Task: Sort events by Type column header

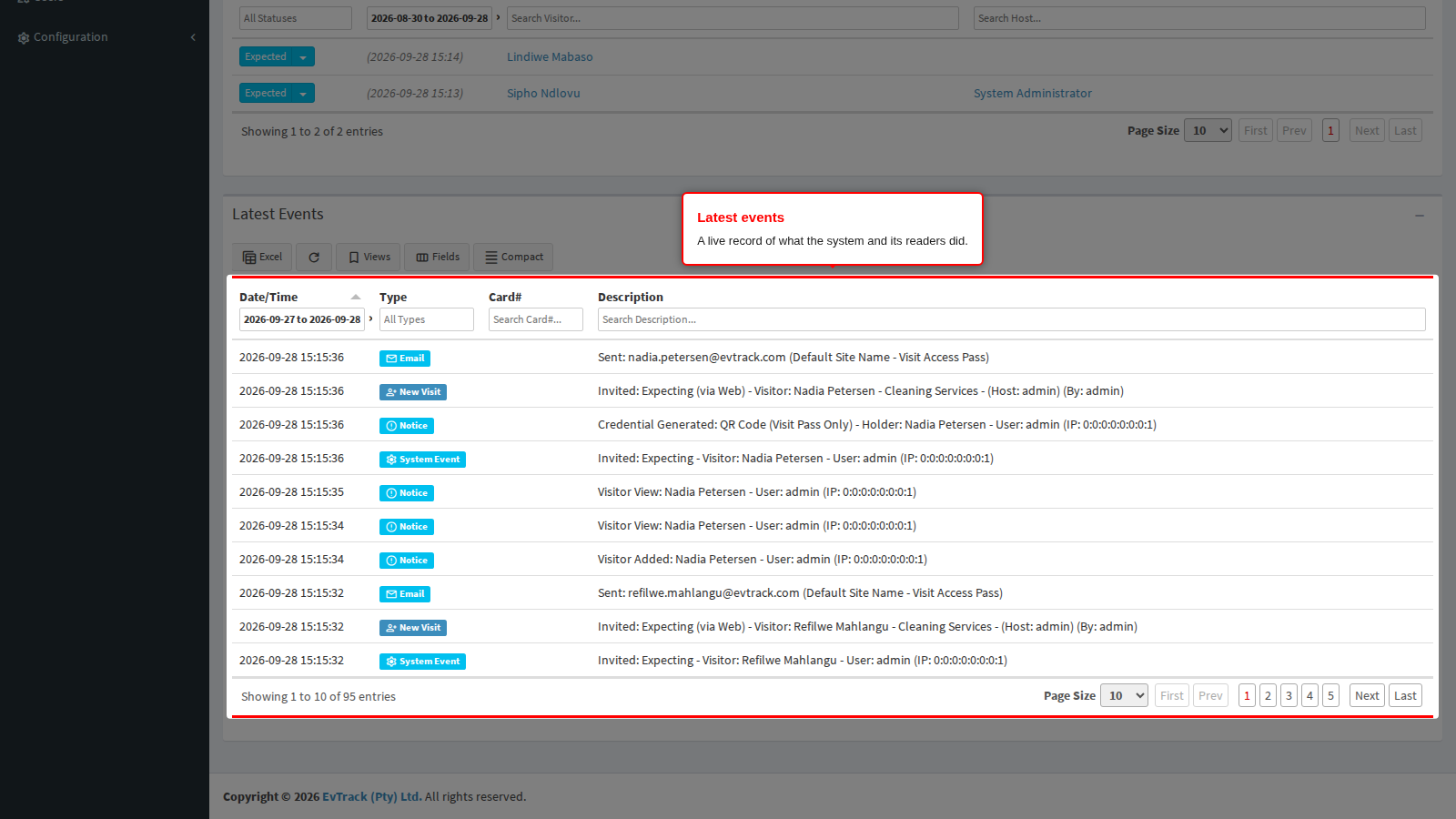Action: coord(393,297)
